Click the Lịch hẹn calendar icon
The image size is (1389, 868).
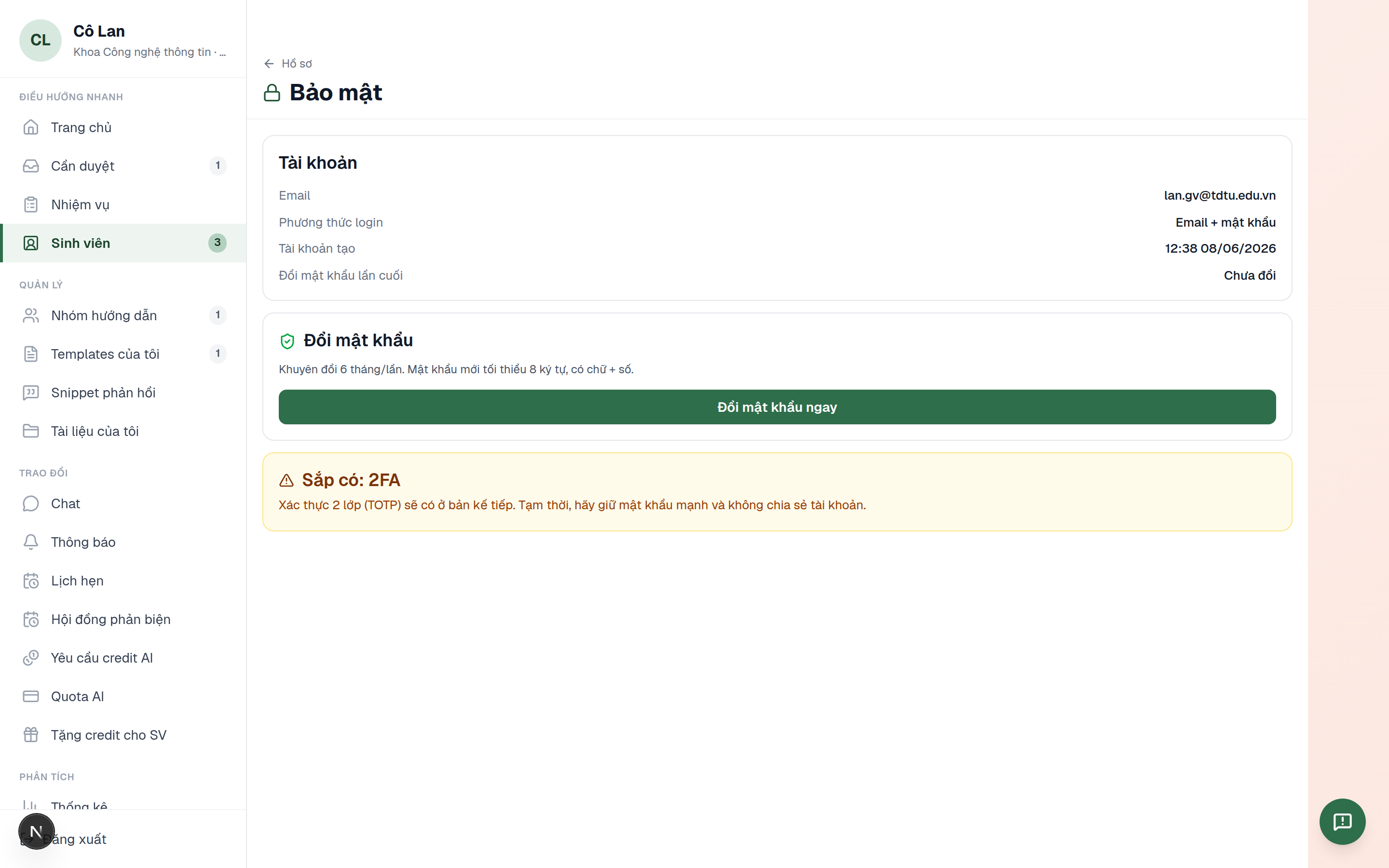[31, 581]
